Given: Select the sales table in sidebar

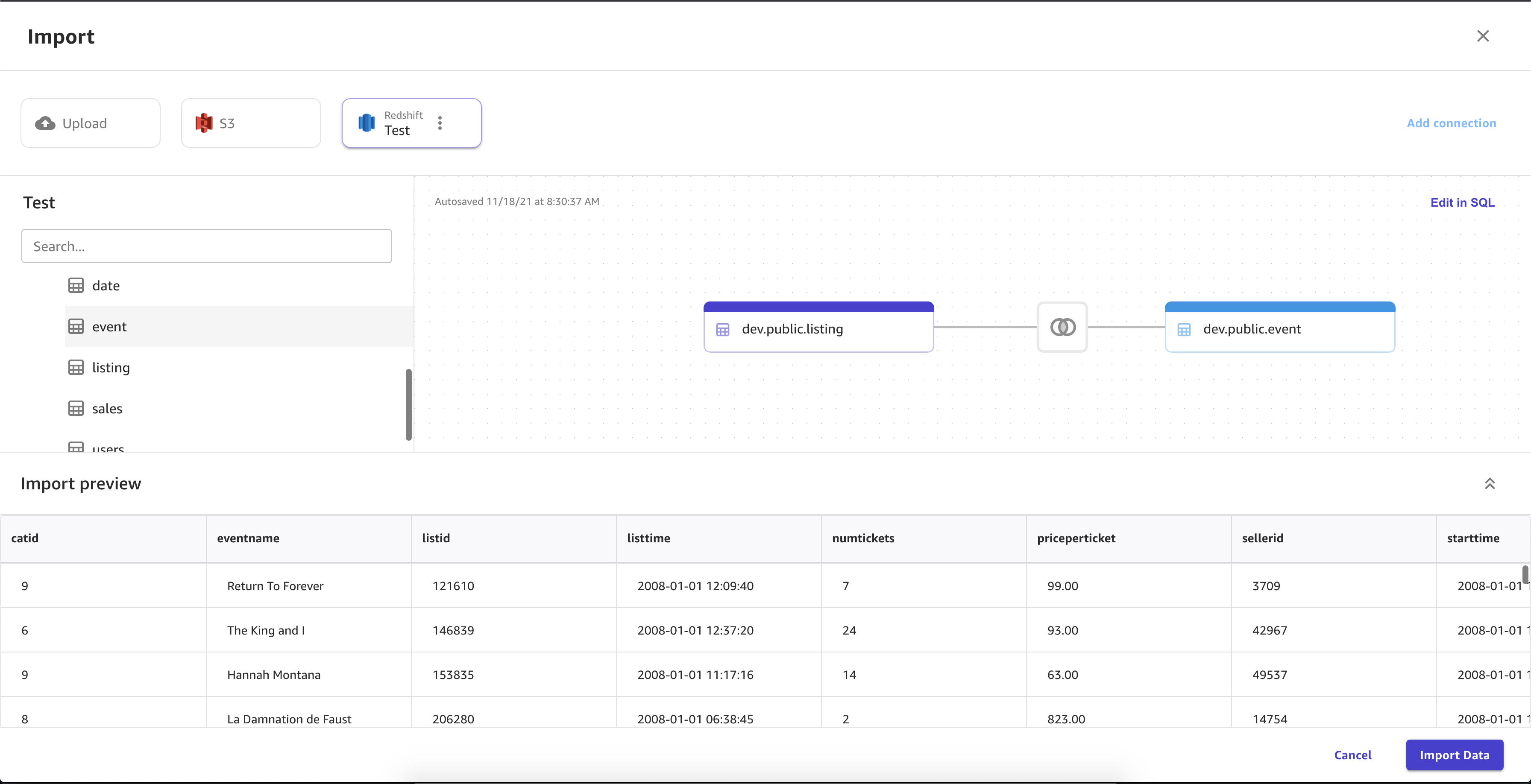Looking at the screenshot, I should tap(107, 408).
